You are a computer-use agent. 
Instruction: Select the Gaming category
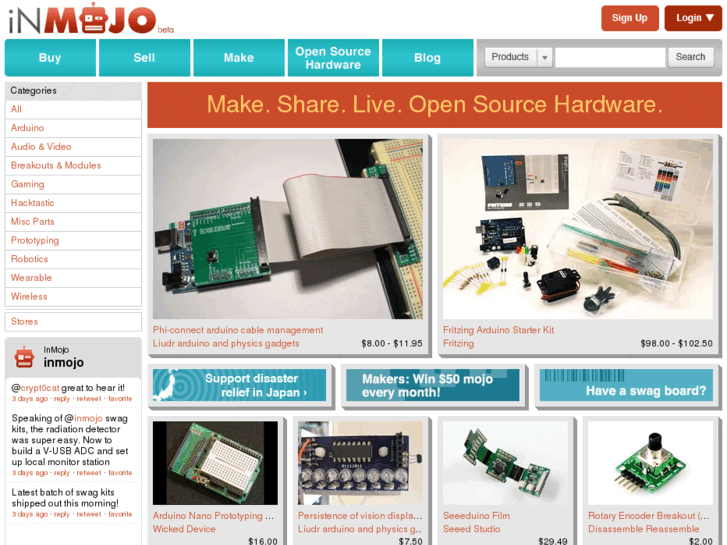73,184
